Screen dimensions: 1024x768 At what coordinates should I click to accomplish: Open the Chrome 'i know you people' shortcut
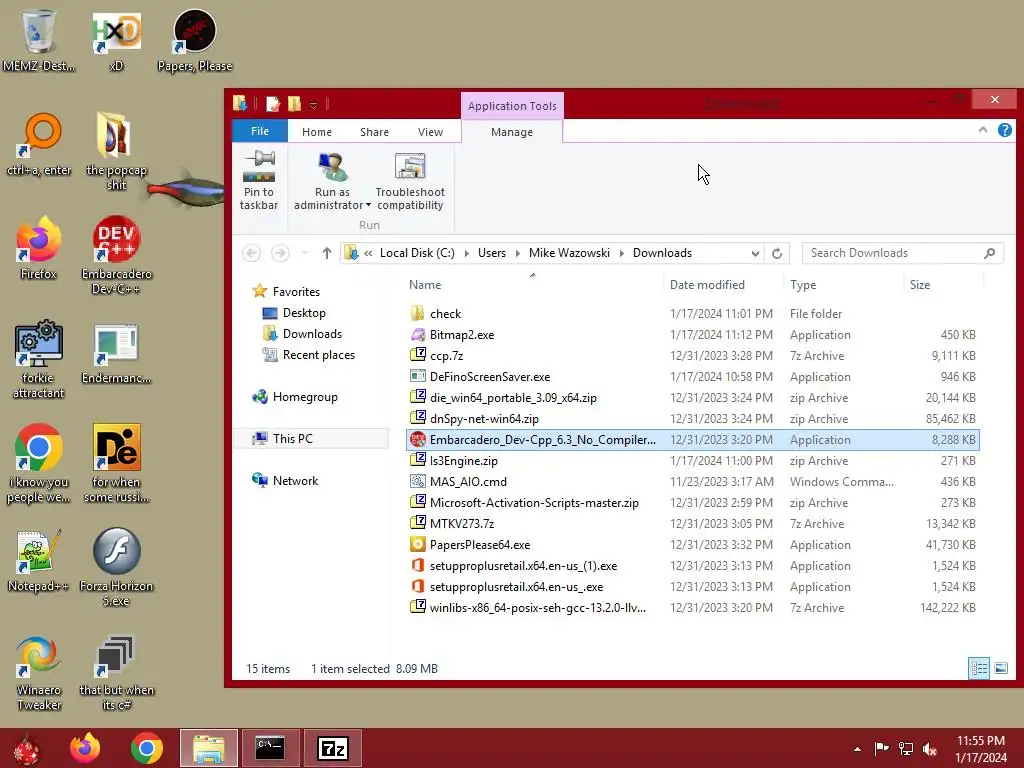pos(39,464)
